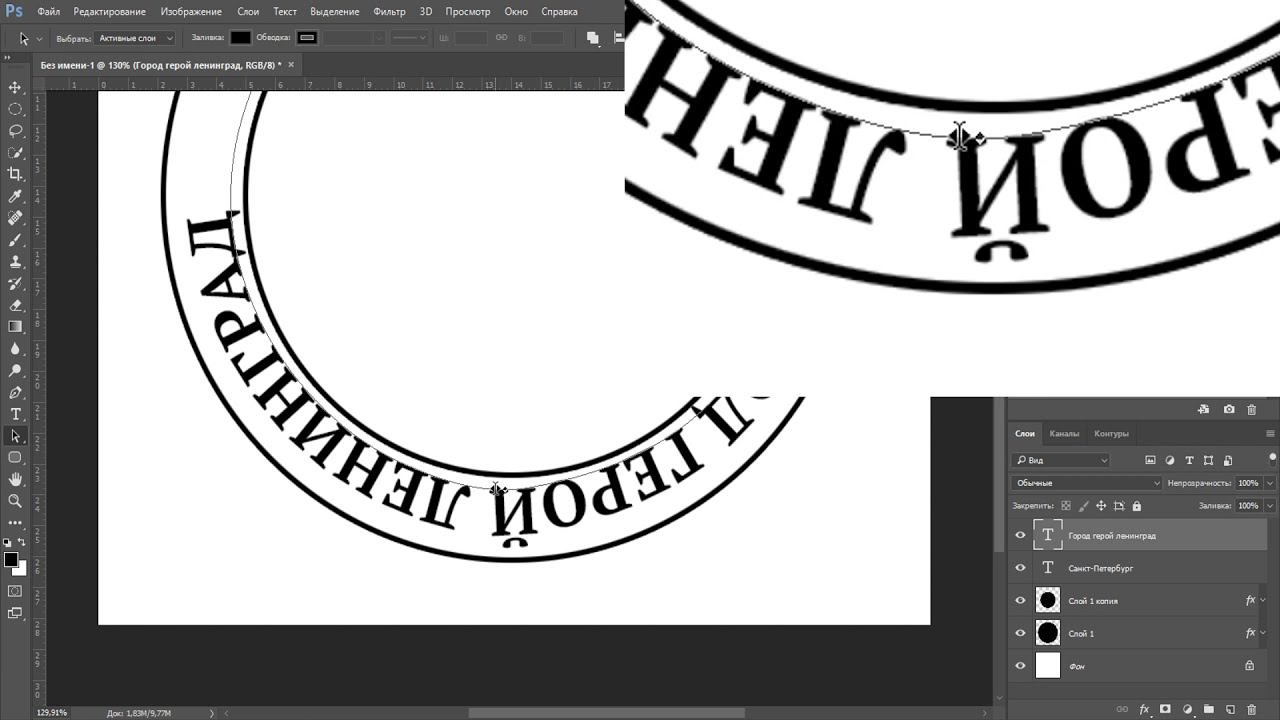Image resolution: width=1280 pixels, height=720 pixels.
Task: Open the Активные слои dropdown
Action: pyautogui.click(x=135, y=38)
